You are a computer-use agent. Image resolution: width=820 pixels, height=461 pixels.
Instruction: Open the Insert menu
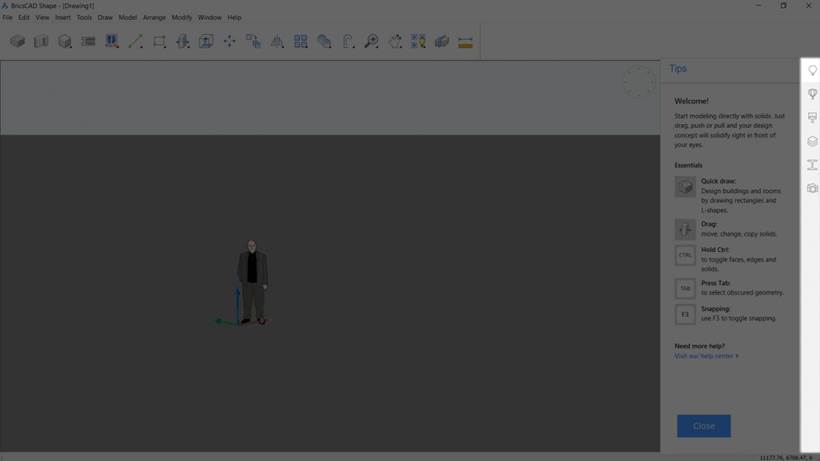tap(63, 17)
